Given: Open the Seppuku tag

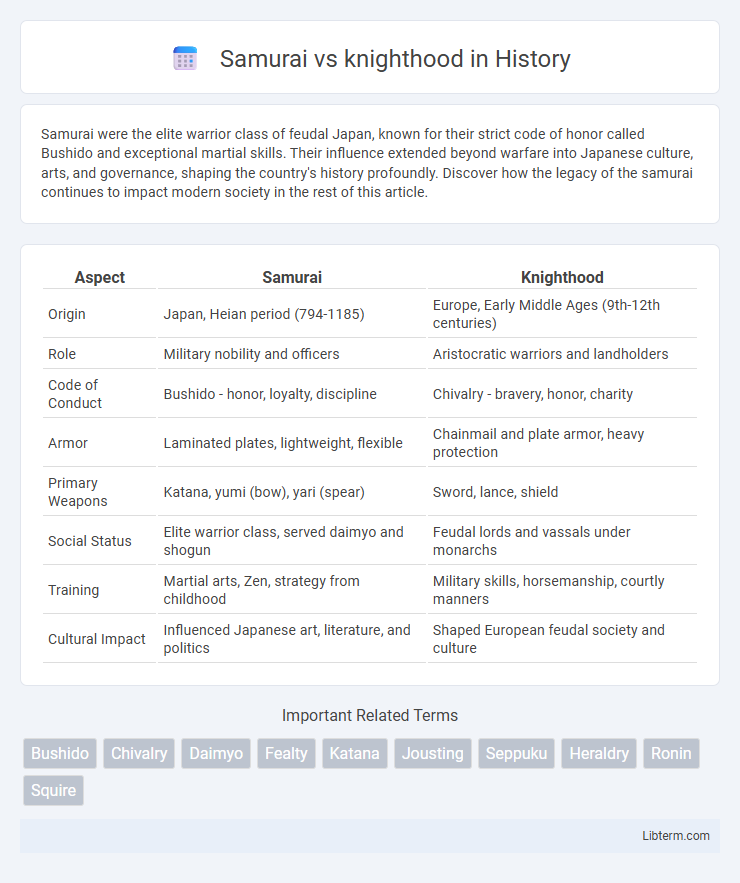Looking at the screenshot, I should 516,753.
